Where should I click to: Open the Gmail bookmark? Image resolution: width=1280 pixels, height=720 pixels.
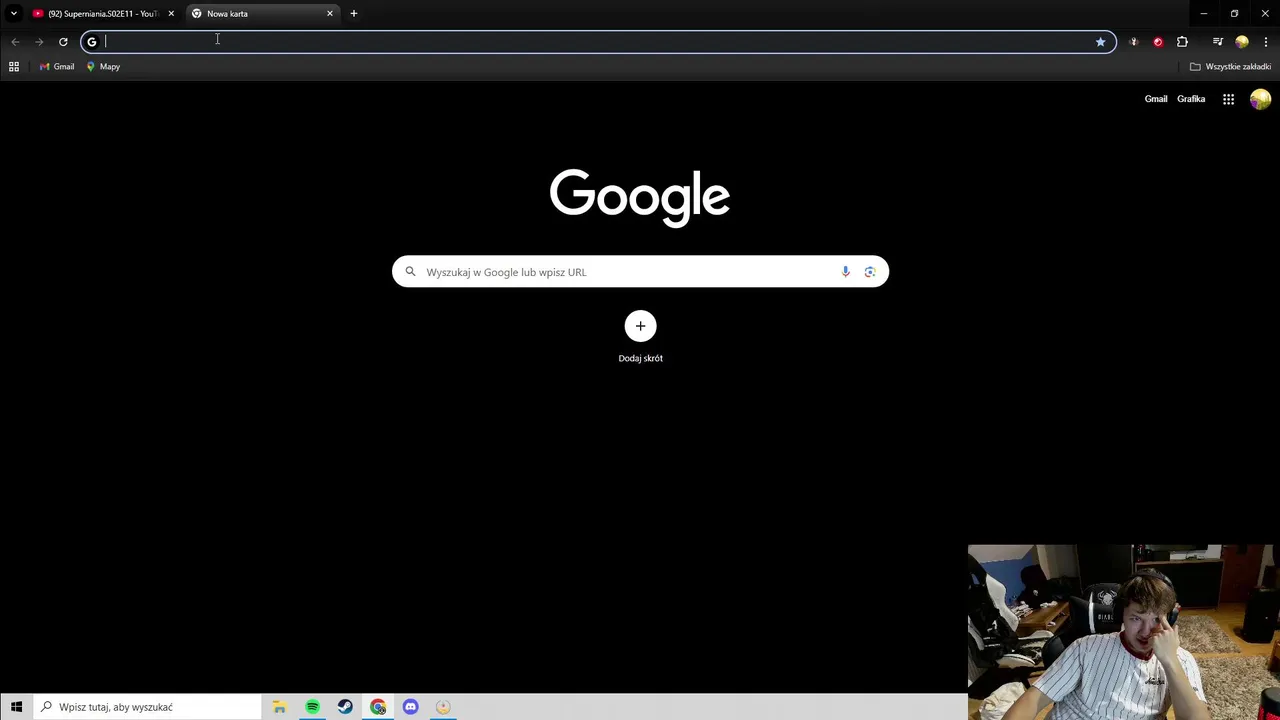57,67
